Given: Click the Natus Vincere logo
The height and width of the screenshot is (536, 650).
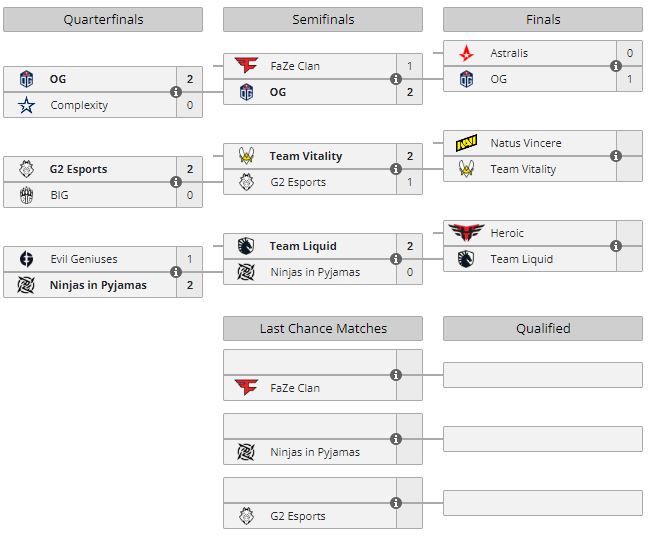Looking at the screenshot, I should 466,143.
